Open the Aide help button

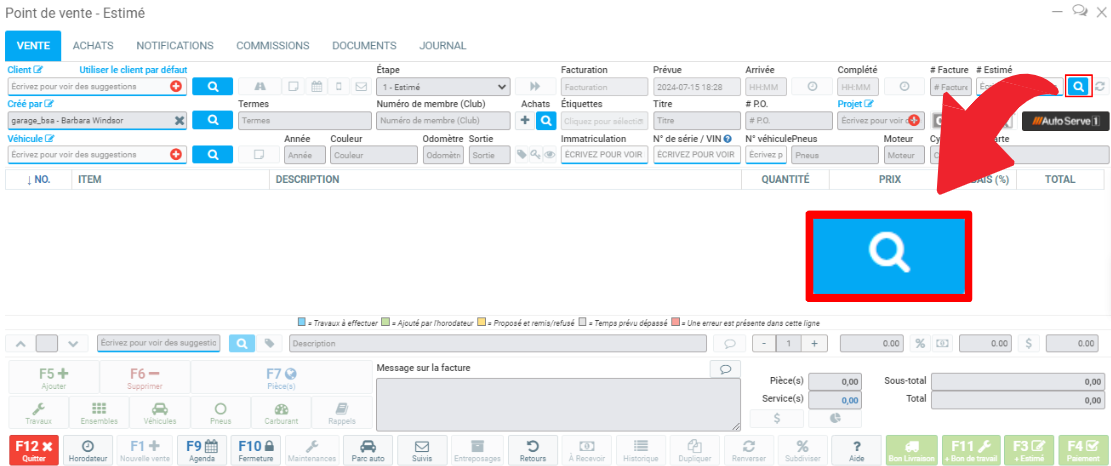(x=856, y=450)
